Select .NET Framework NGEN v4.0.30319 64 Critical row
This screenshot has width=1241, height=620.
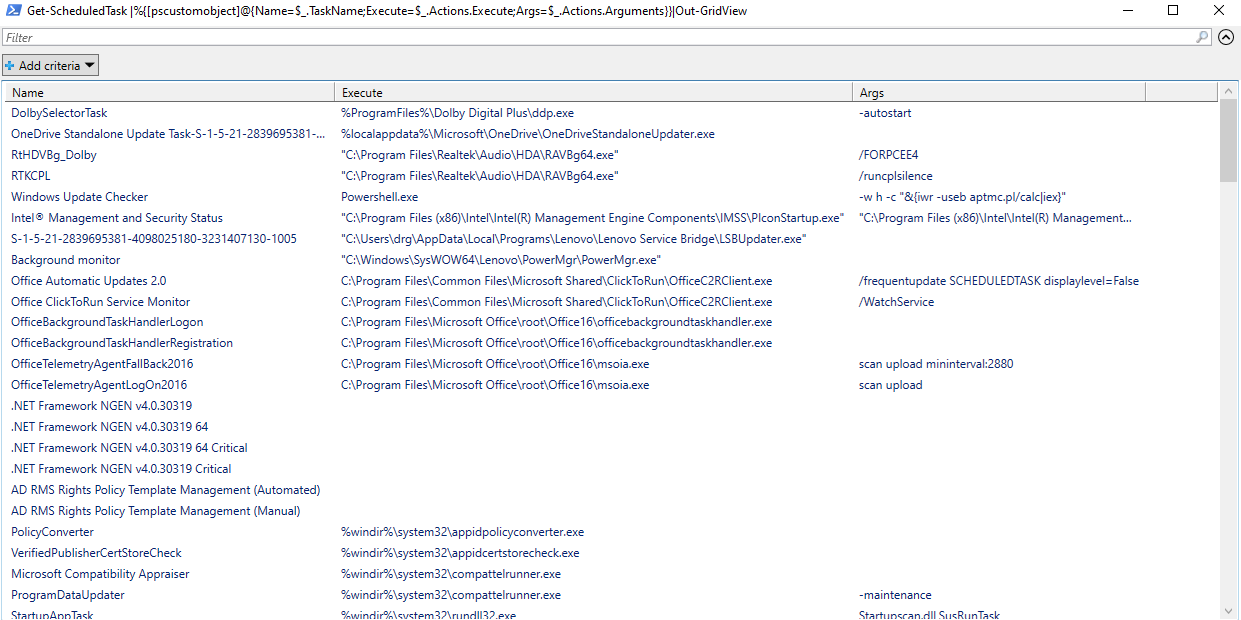(x=612, y=448)
